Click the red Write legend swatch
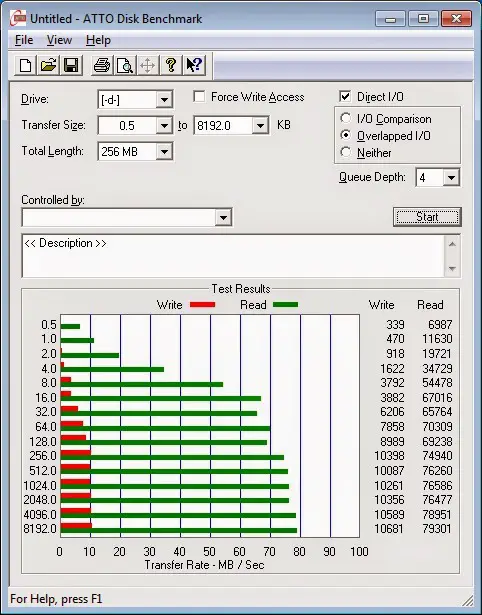 202,305
